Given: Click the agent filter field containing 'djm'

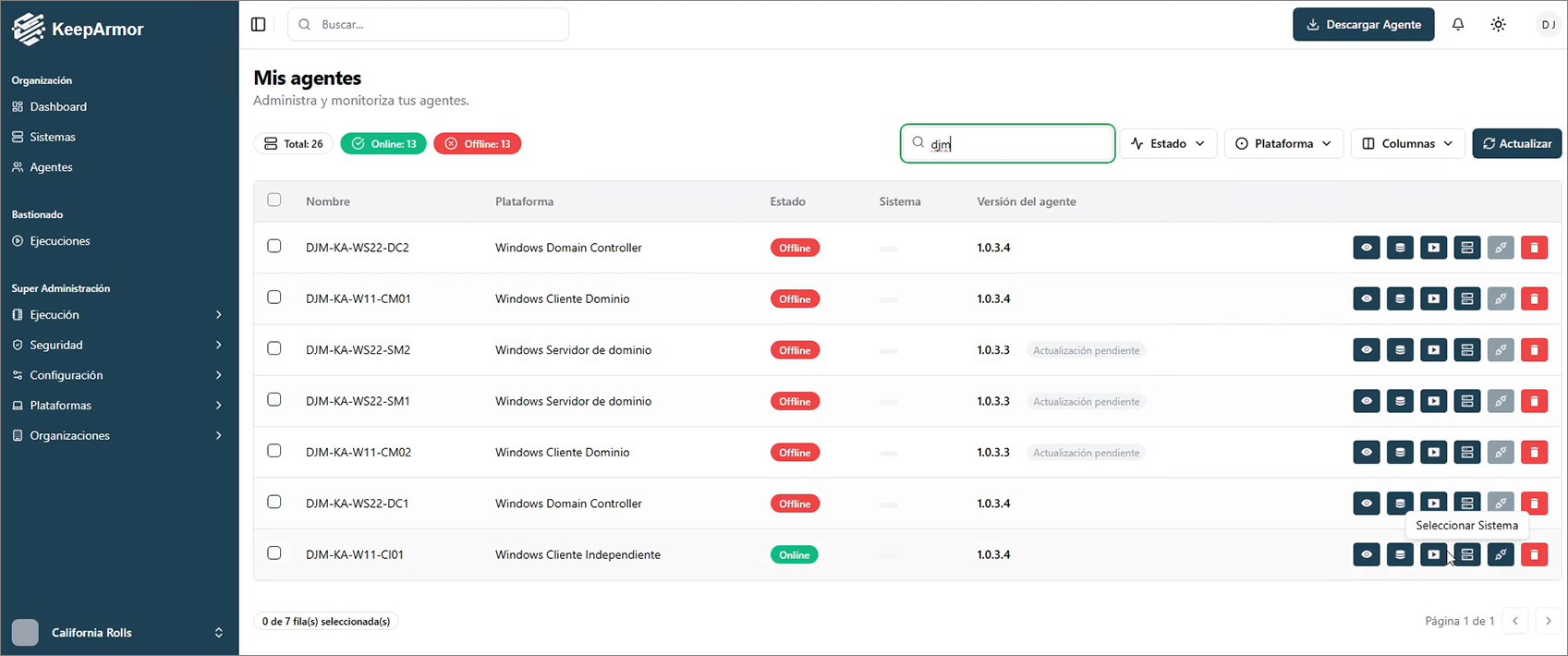Looking at the screenshot, I should 1016,144.
